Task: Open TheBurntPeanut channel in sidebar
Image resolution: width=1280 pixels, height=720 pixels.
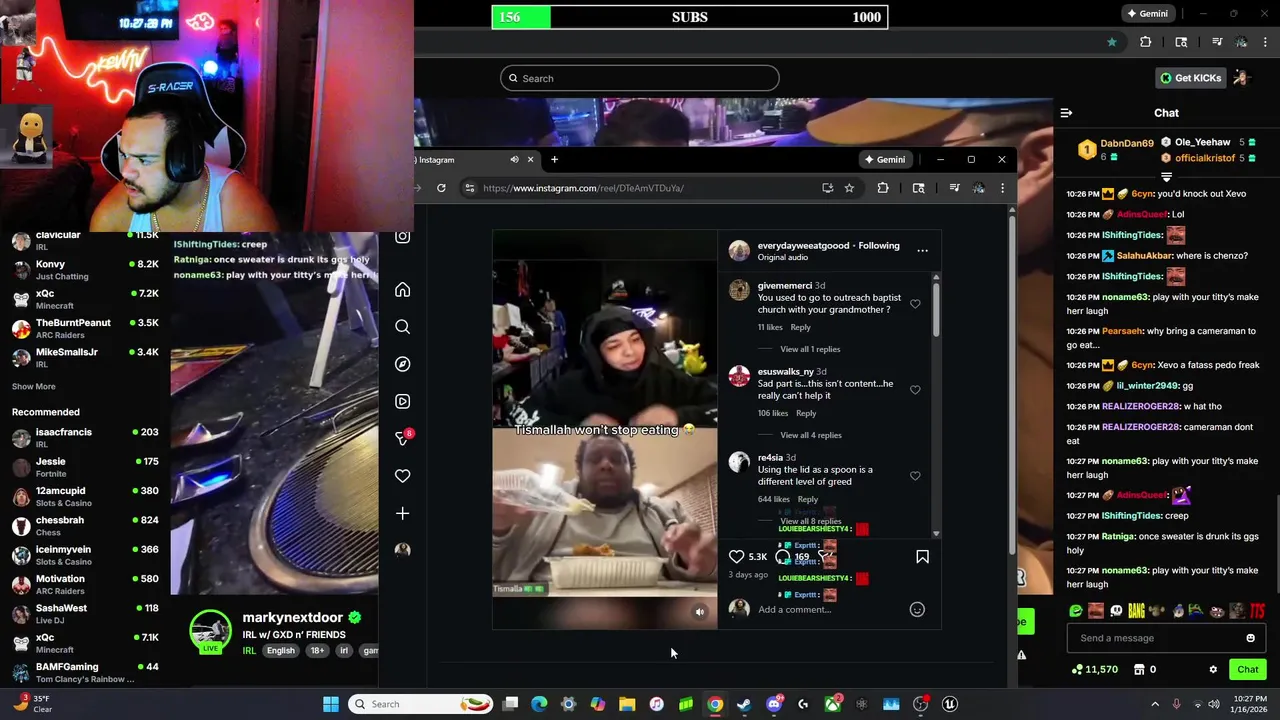Action: [x=85, y=328]
